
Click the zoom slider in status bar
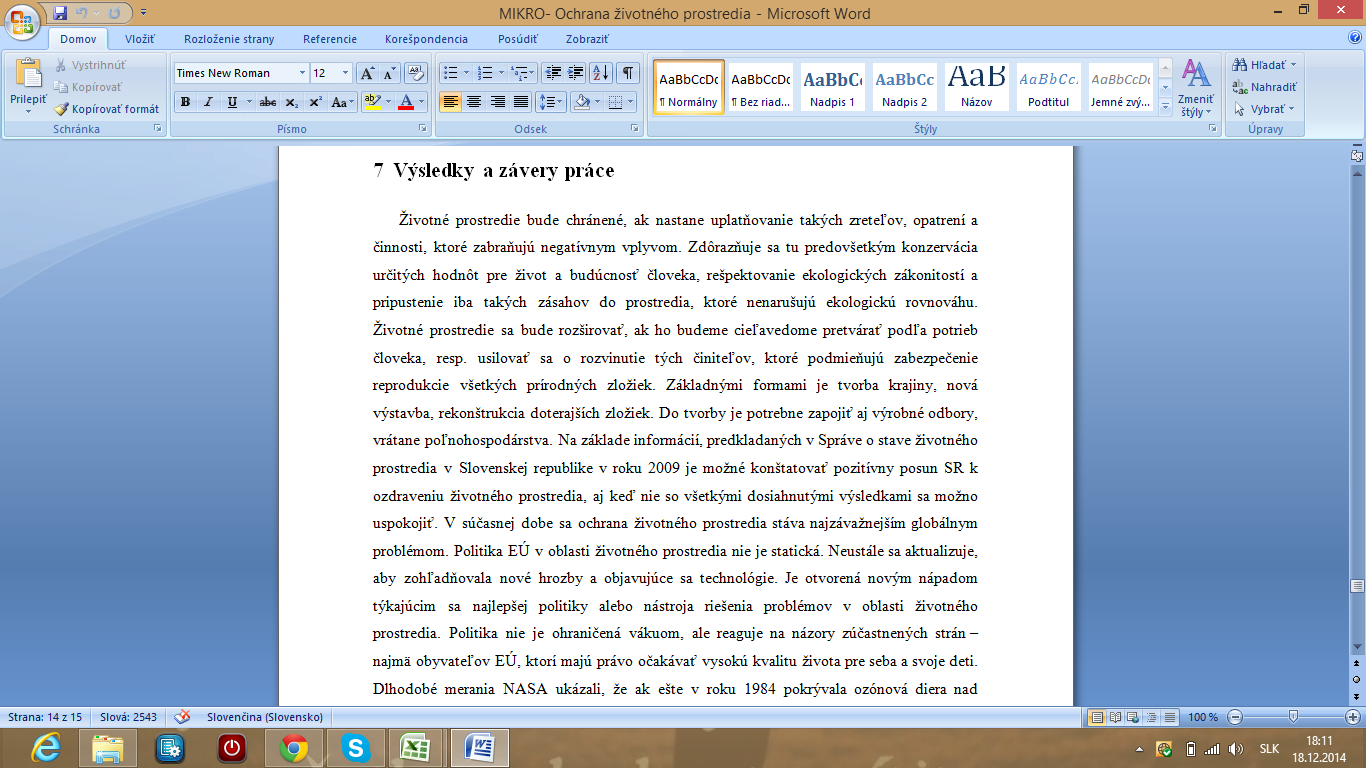tap(1294, 717)
